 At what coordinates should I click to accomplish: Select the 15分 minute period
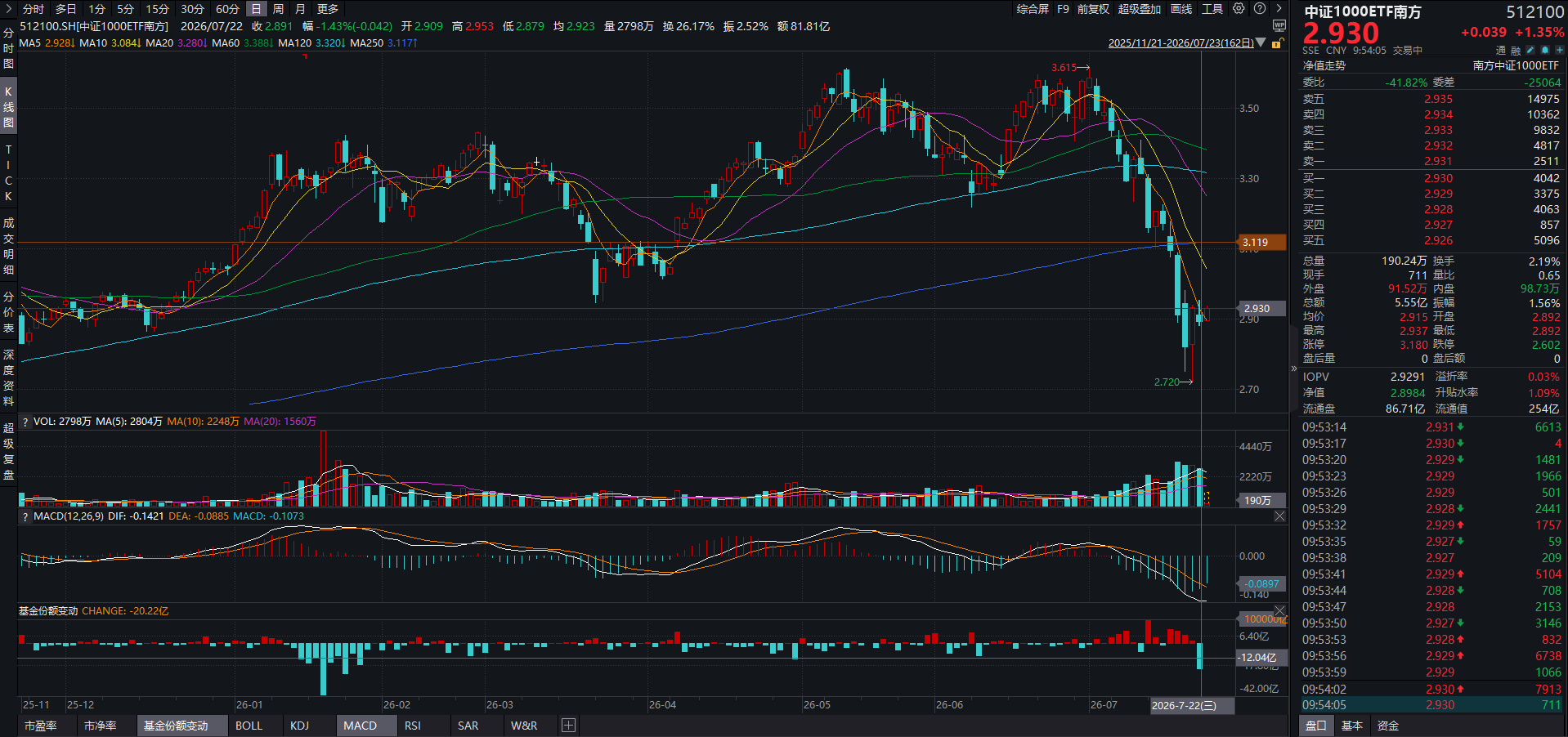(x=157, y=9)
